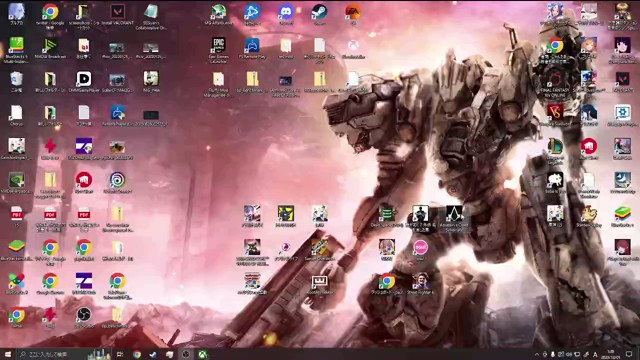Toggle the IME input mode indicator A
This screenshot has height=360, width=640.
pyautogui.click(x=595, y=355)
